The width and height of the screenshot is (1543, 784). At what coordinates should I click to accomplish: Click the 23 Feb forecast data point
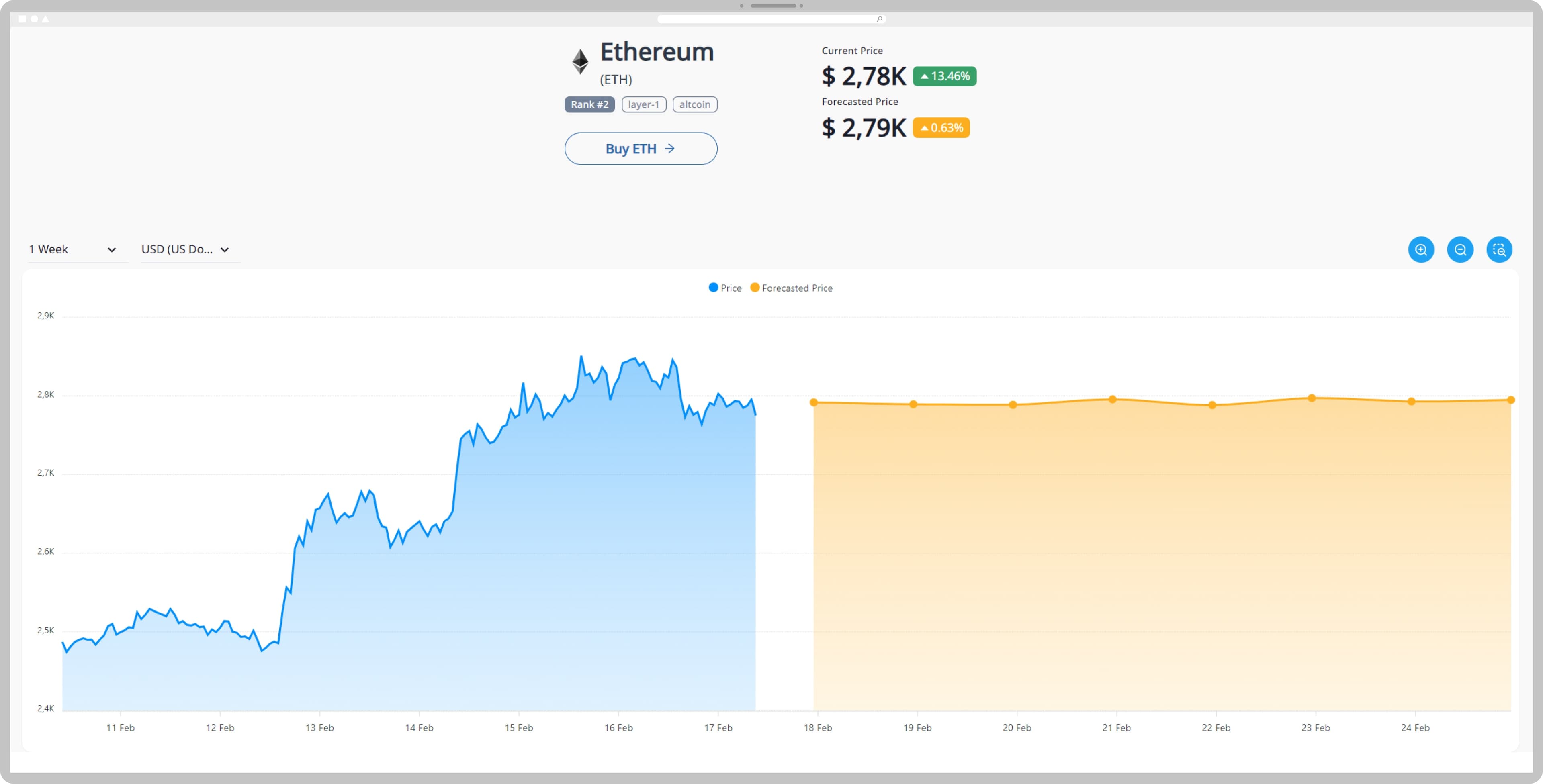pyautogui.click(x=1312, y=398)
